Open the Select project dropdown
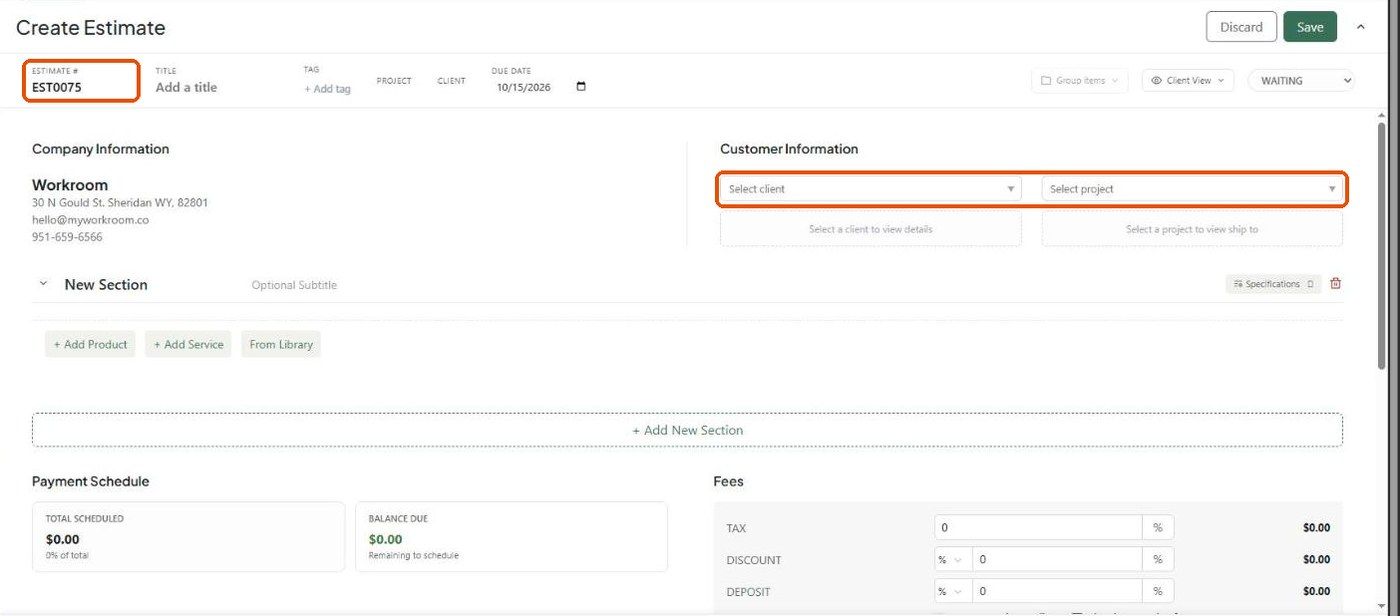This screenshot has width=1400, height=616. point(1192,189)
